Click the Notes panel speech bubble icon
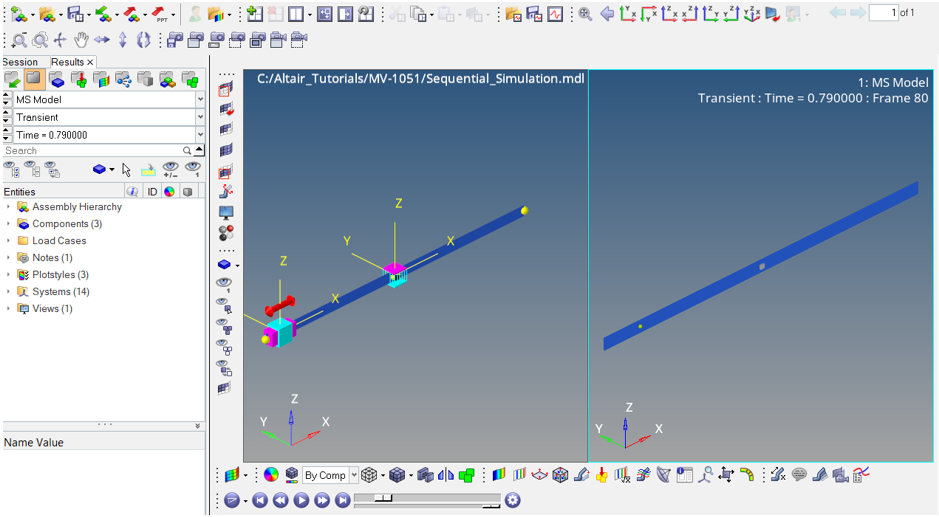This screenshot has height=517, width=939. pyautogui.click(x=799, y=475)
